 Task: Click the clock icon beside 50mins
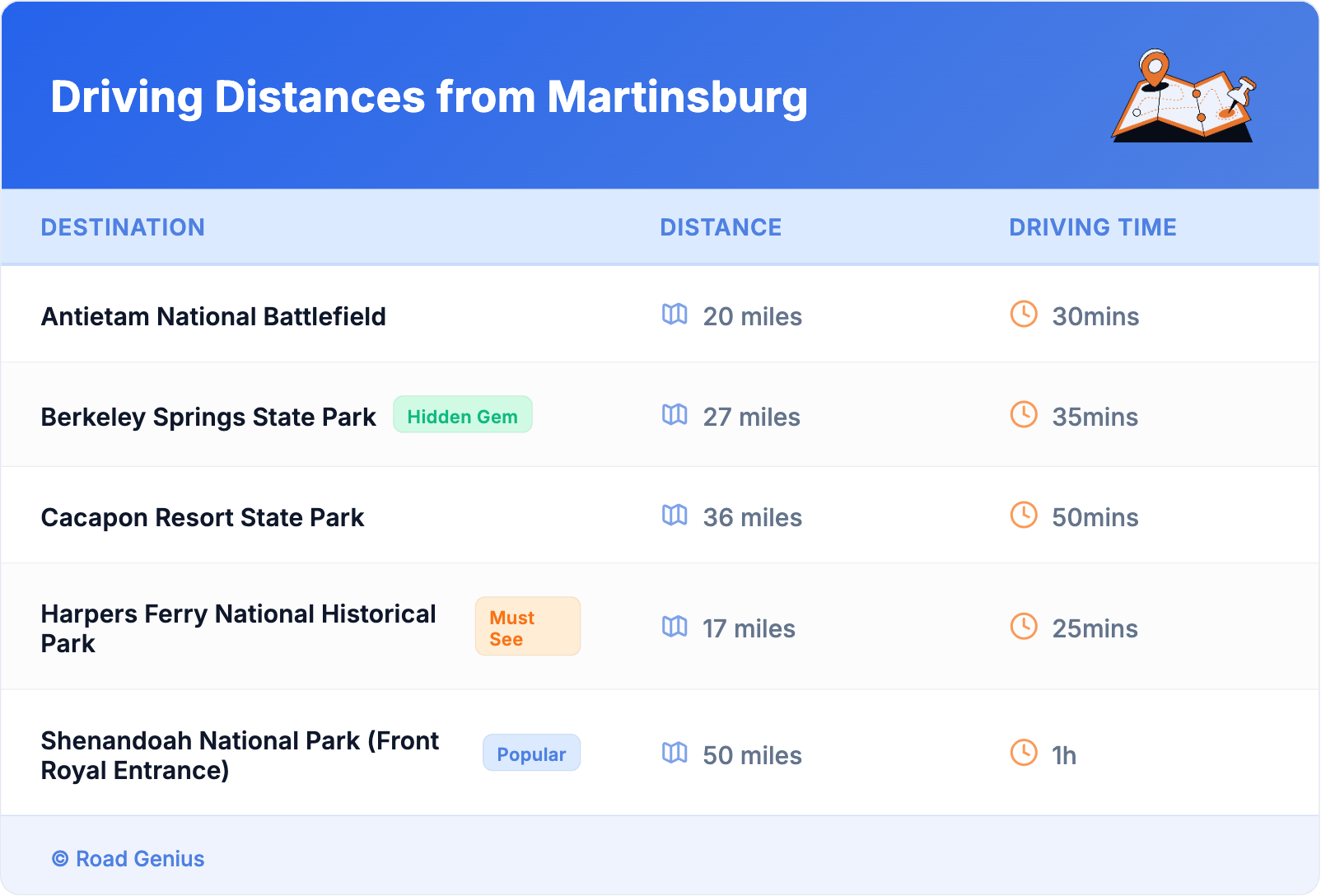(1024, 515)
